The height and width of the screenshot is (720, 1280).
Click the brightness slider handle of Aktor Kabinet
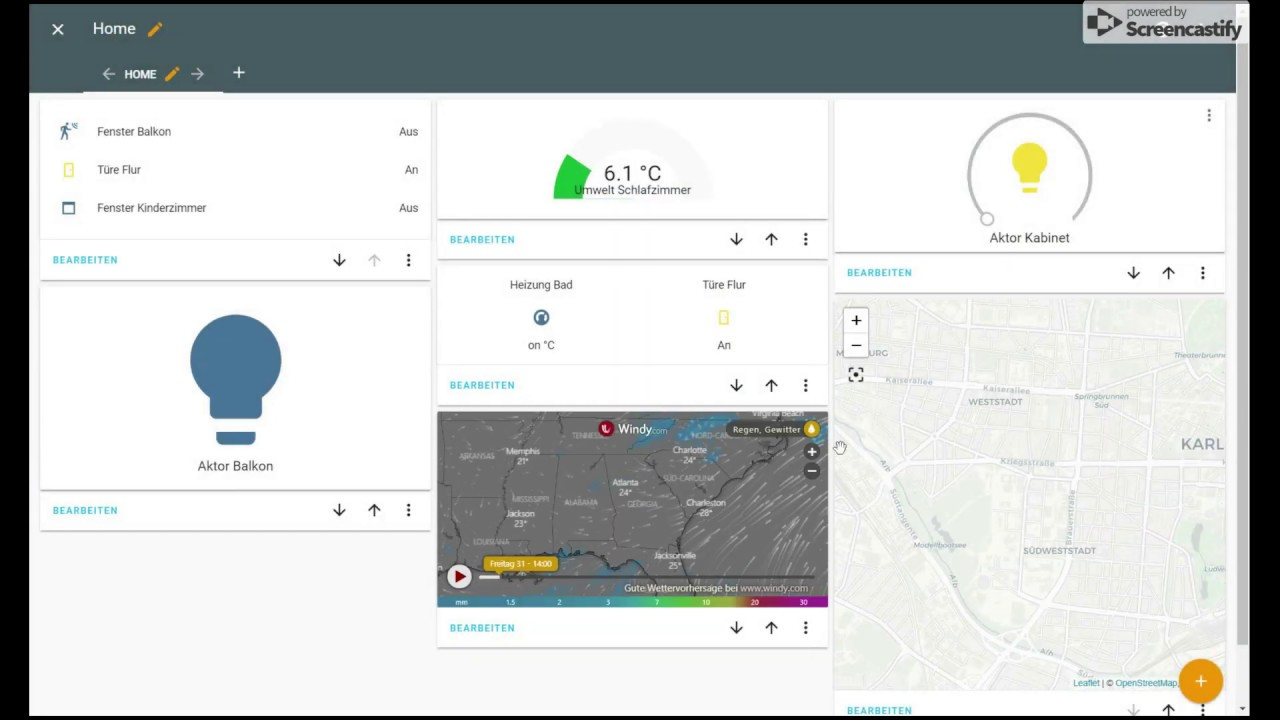point(987,219)
